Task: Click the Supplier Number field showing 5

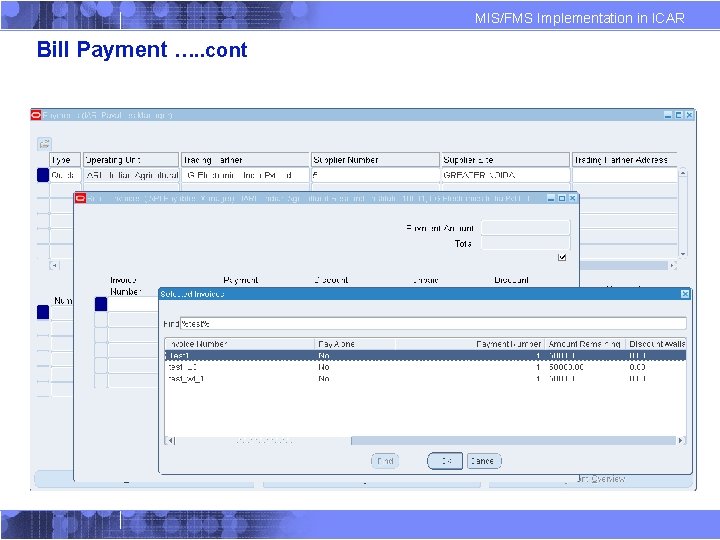Action: click(x=375, y=175)
